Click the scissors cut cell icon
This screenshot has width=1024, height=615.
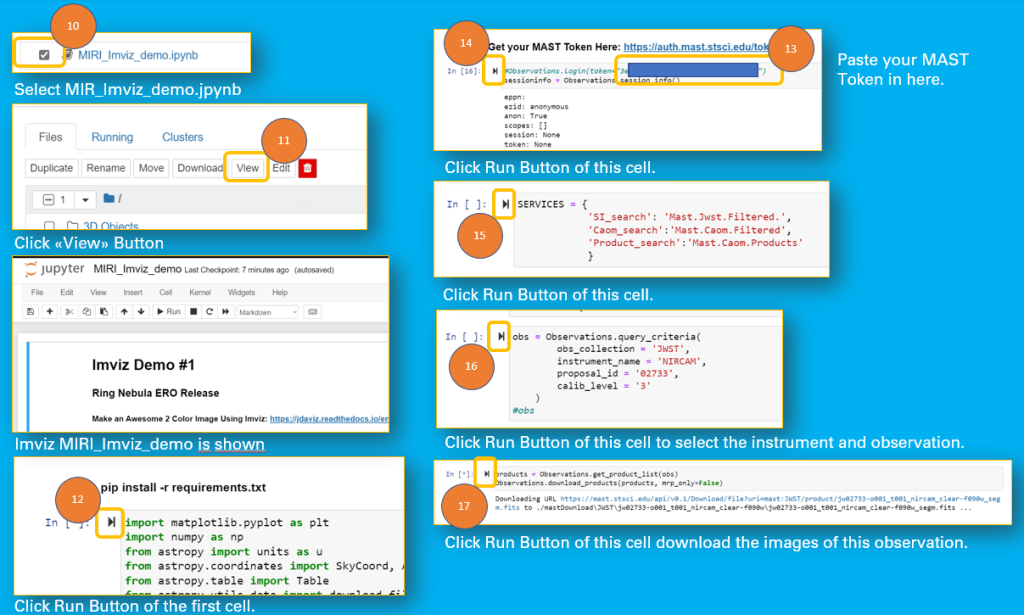(x=70, y=312)
